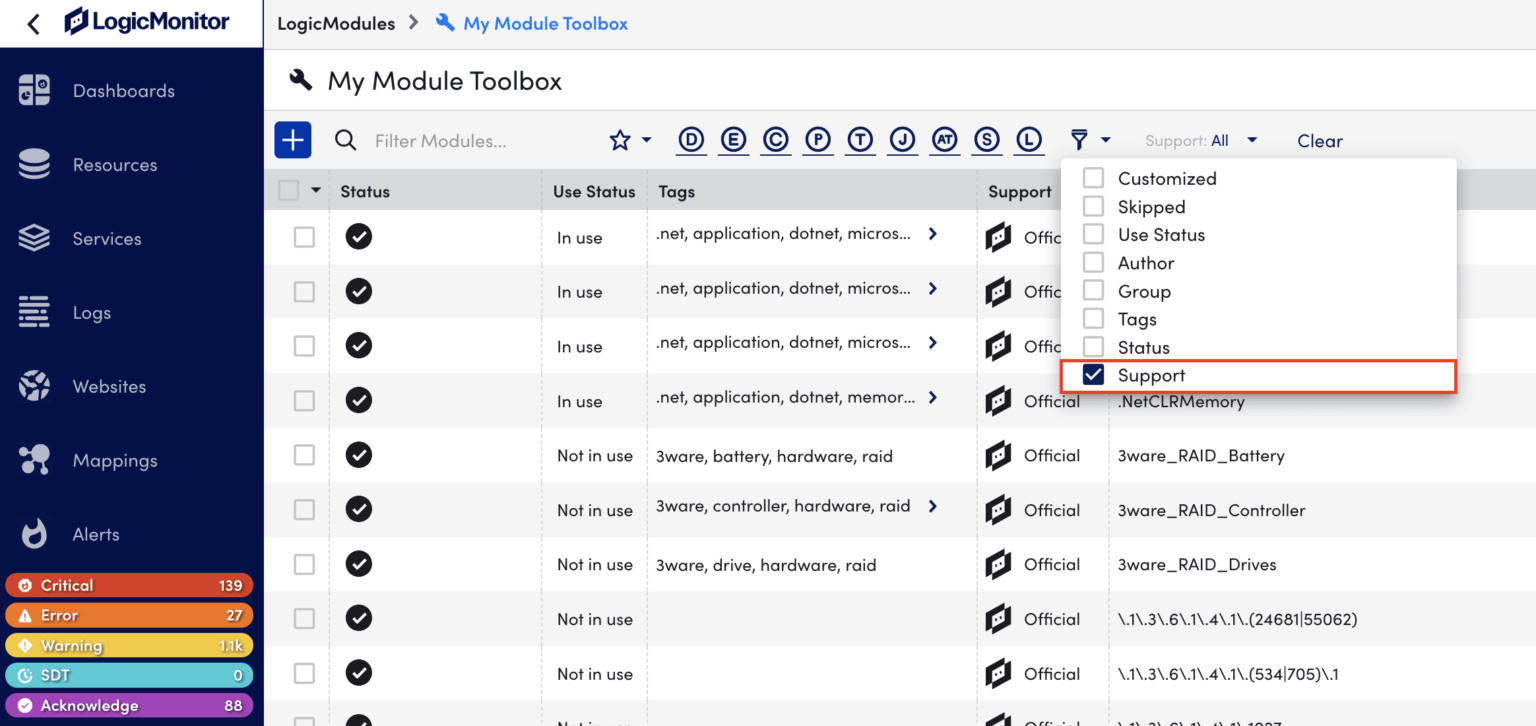Viewport: 1536px width, 726px height.
Task: Uncheck the Support filter checkbox
Action: pyautogui.click(x=1094, y=375)
